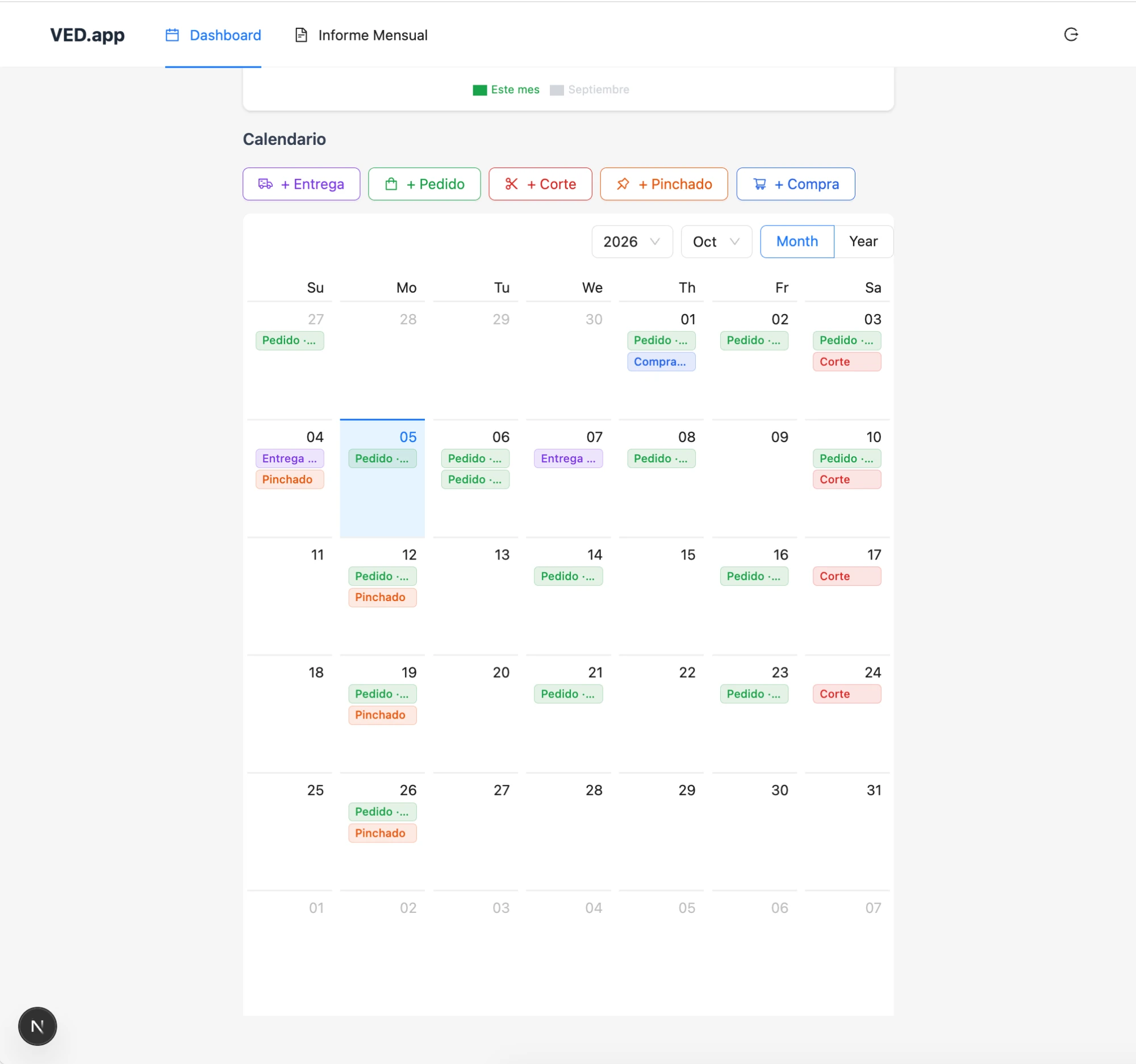
Task: Toggle the 'Este mes' legend series
Action: coord(506,90)
